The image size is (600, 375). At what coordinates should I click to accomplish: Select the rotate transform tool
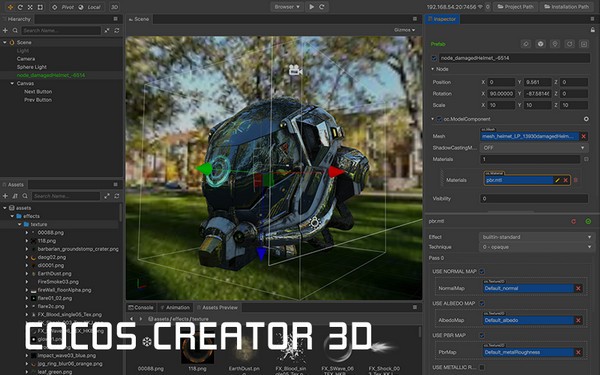click(20, 7)
